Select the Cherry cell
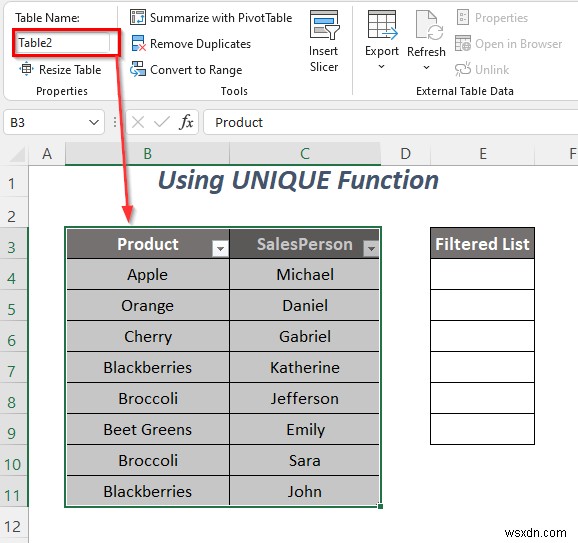The height and width of the screenshot is (543, 578). click(148, 336)
